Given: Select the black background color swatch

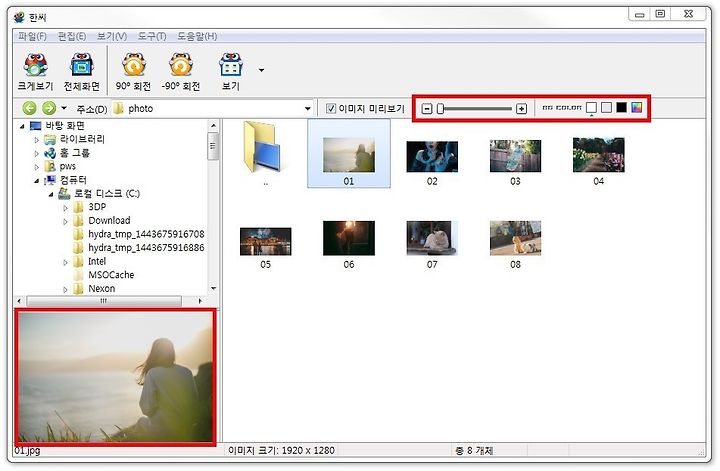Looking at the screenshot, I should coord(621,107).
